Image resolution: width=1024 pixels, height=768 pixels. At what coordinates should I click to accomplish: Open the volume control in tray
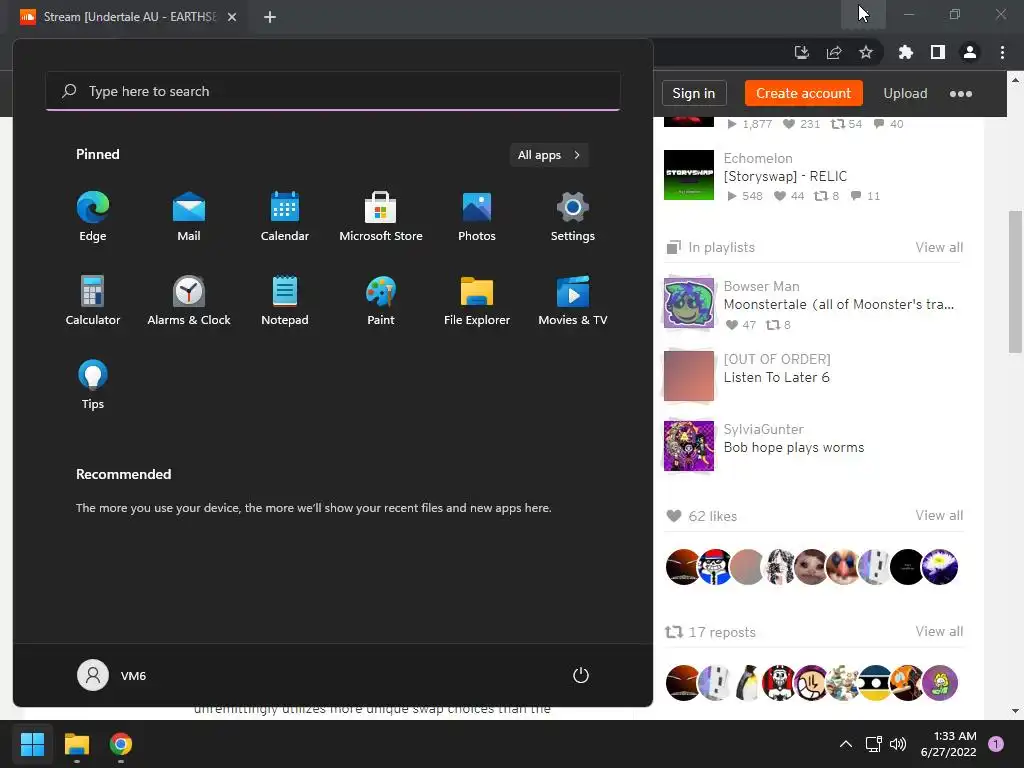[x=898, y=744]
